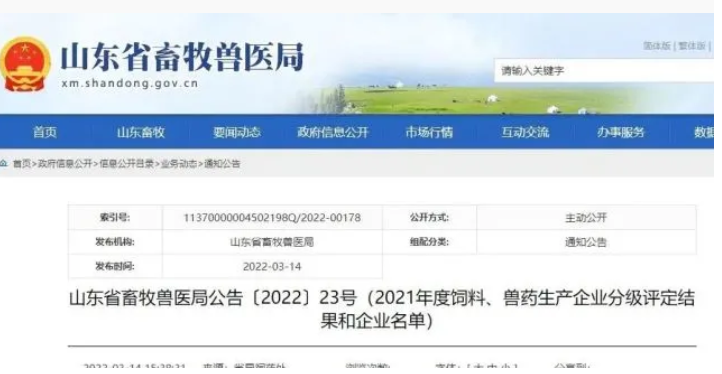Go to 信息公开目录 in breadcrumb
The height and width of the screenshot is (374, 722).
point(127,164)
